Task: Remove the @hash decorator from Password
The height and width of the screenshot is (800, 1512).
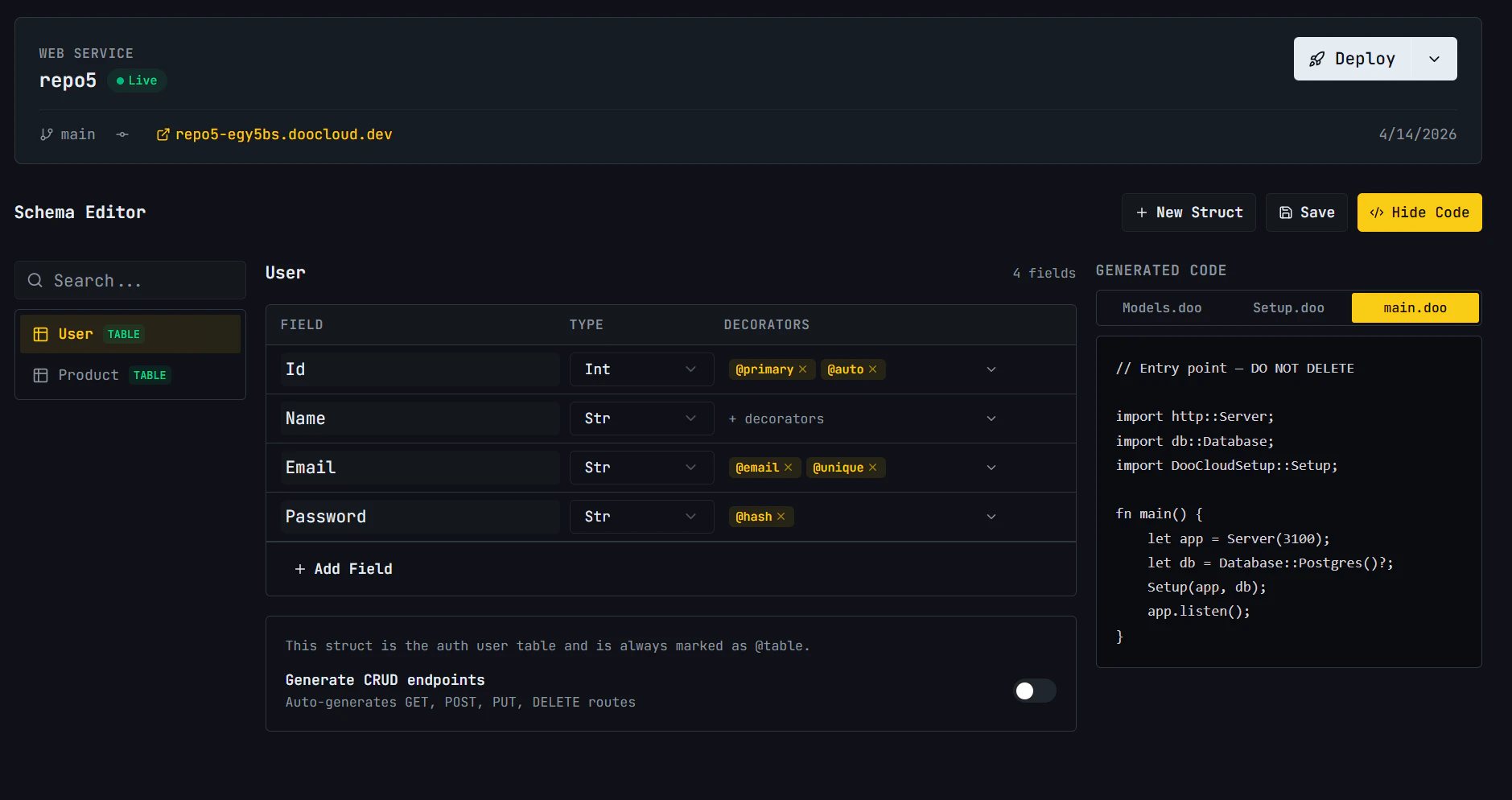Action: pyautogui.click(x=780, y=516)
